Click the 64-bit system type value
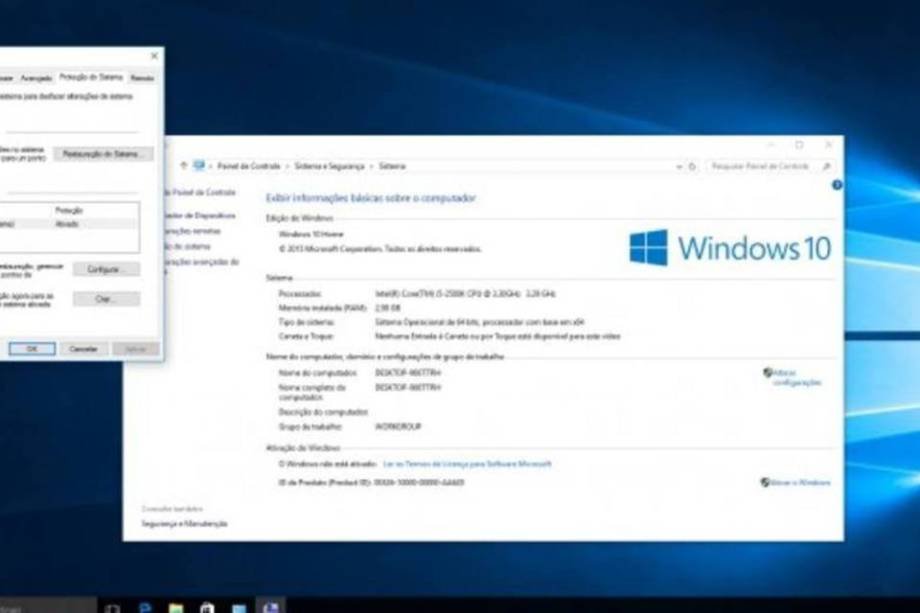Viewport: 920px width, 613px height. [x=479, y=322]
